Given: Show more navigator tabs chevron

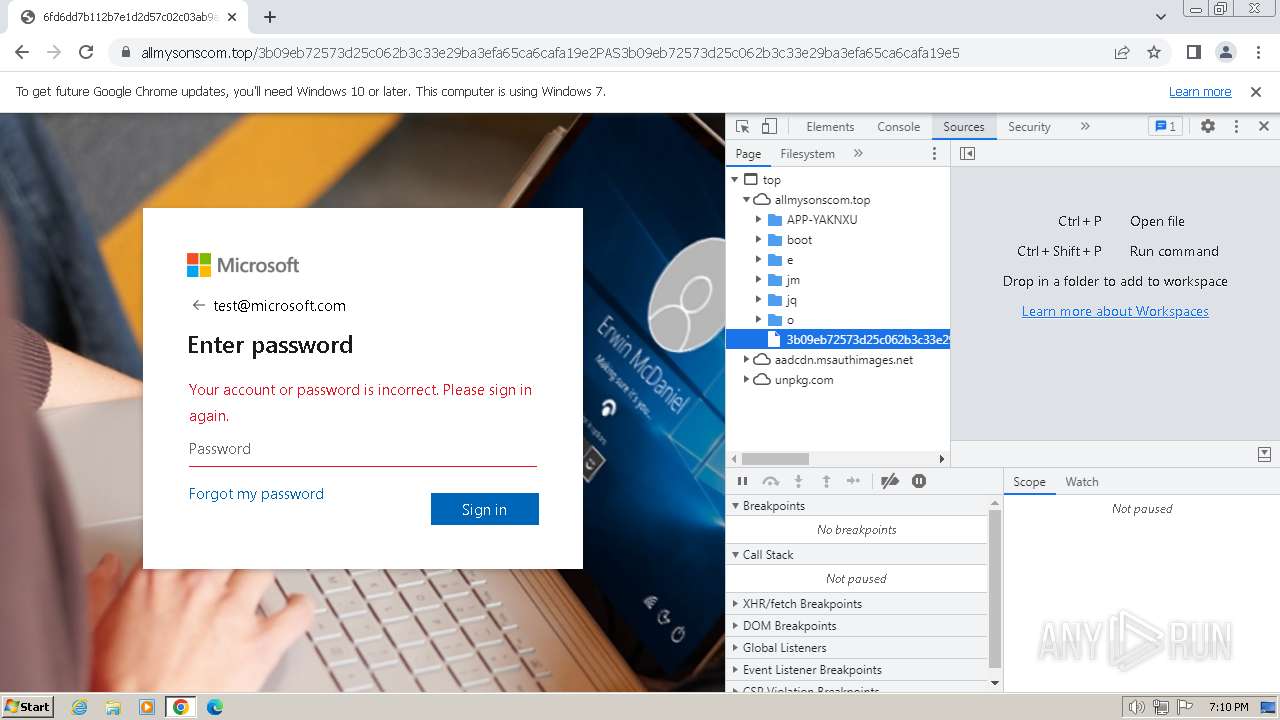Looking at the screenshot, I should tap(858, 153).
